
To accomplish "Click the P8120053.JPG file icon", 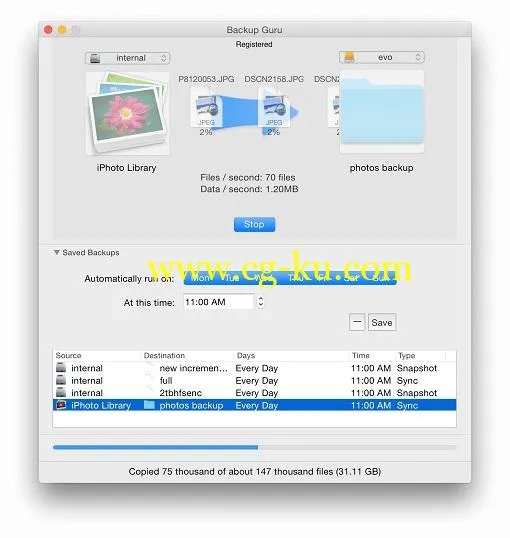I will point(206,108).
